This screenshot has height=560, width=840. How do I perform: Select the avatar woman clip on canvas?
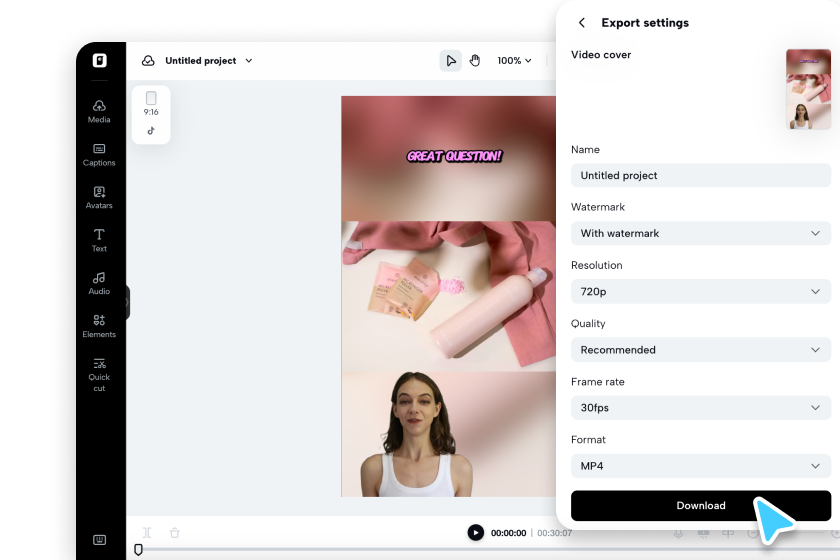pyautogui.click(x=416, y=435)
